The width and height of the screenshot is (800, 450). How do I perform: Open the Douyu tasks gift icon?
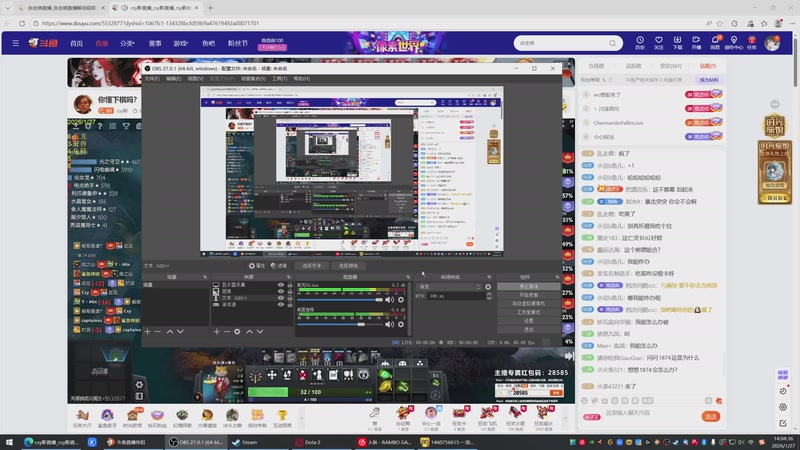(x=752, y=42)
